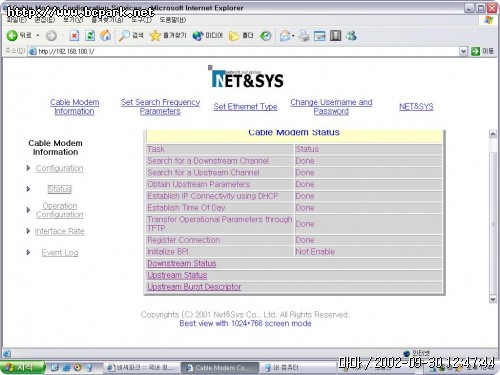Screen dimensions: 500x375
Task: Click the arrow bullet beside Interface Rate
Action: (x=28, y=231)
